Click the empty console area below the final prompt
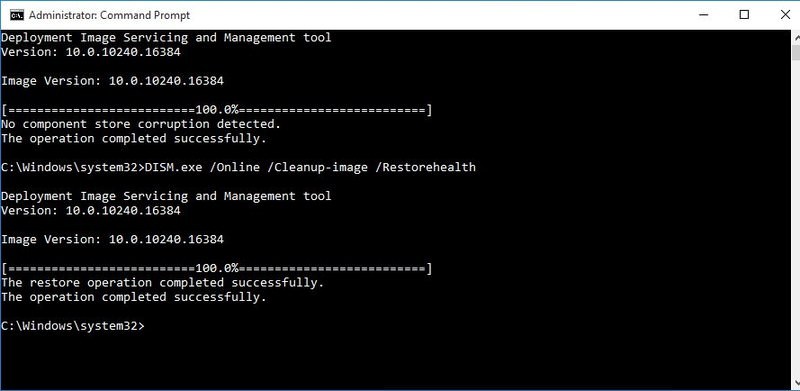Image resolution: width=800 pixels, height=391 pixels. 395,360
